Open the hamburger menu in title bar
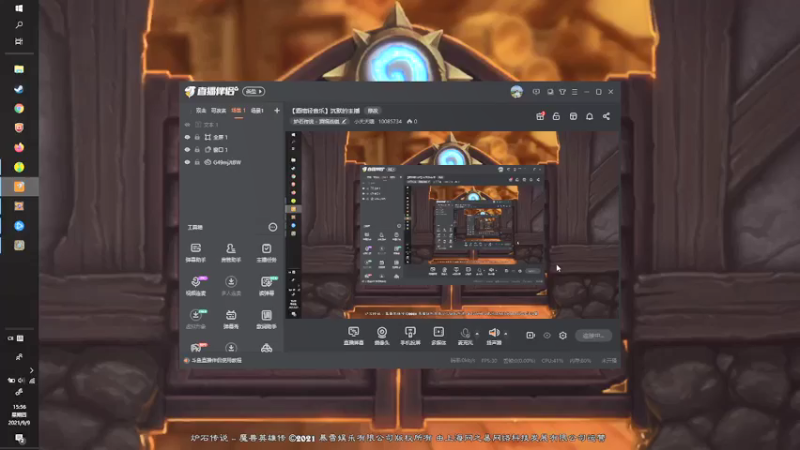This screenshot has height=450, width=800. (574, 92)
